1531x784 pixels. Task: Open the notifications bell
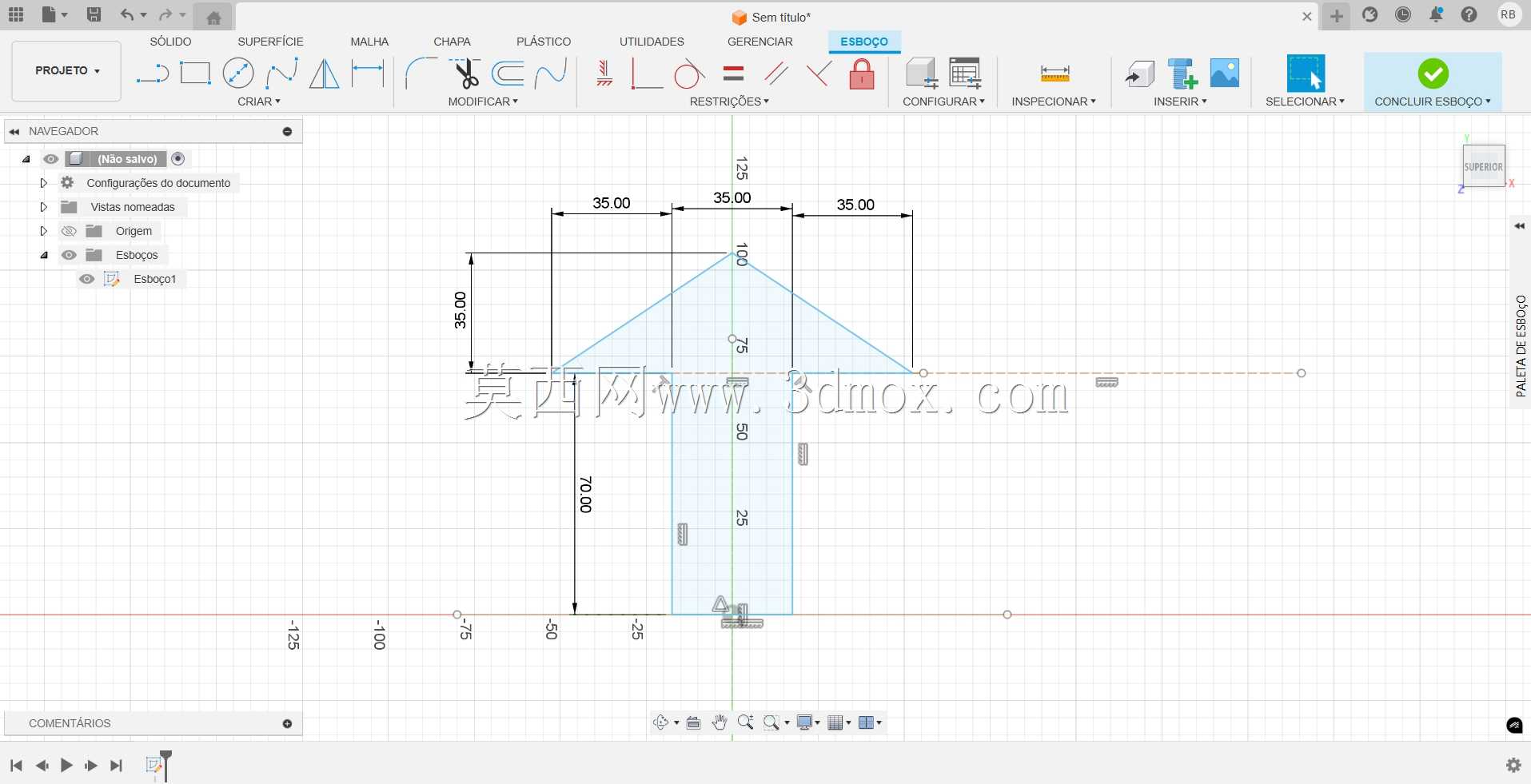pyautogui.click(x=1436, y=14)
